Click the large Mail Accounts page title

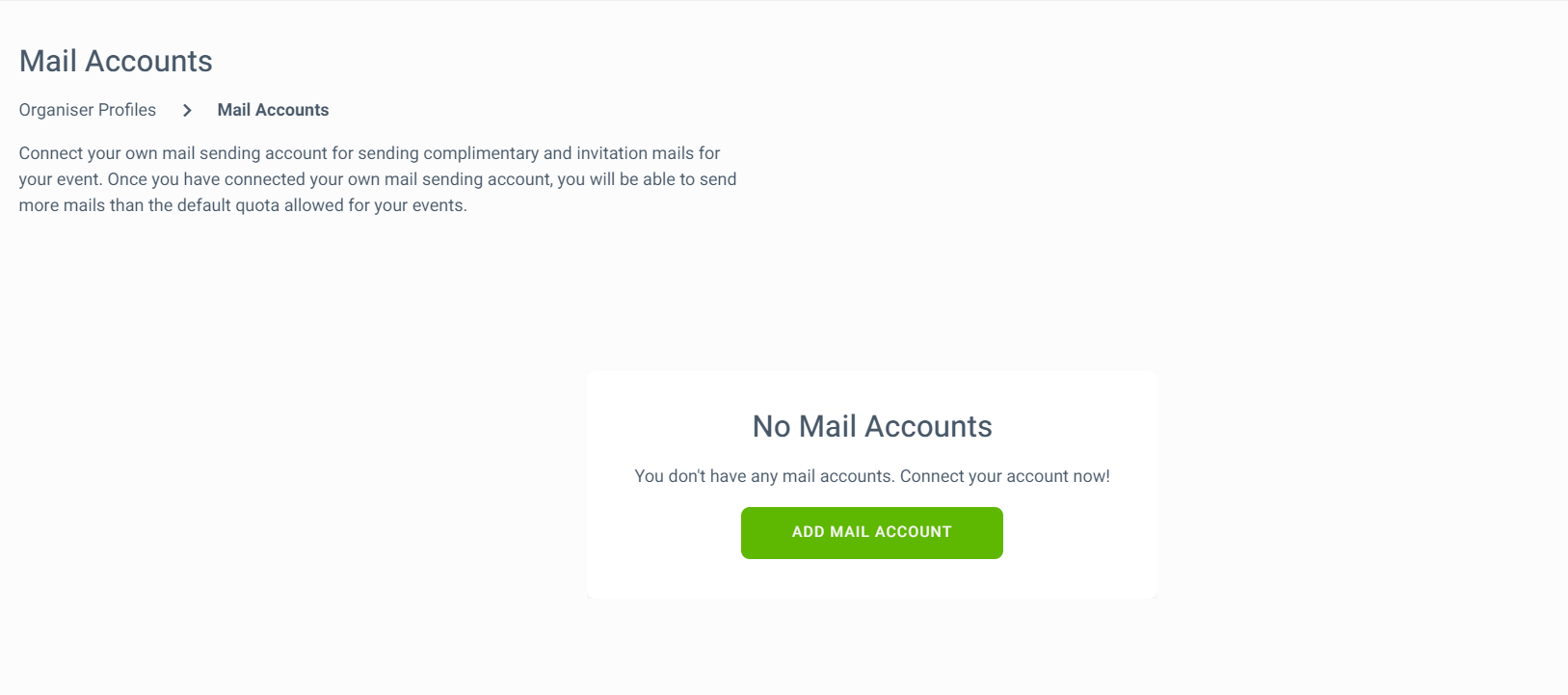116,61
